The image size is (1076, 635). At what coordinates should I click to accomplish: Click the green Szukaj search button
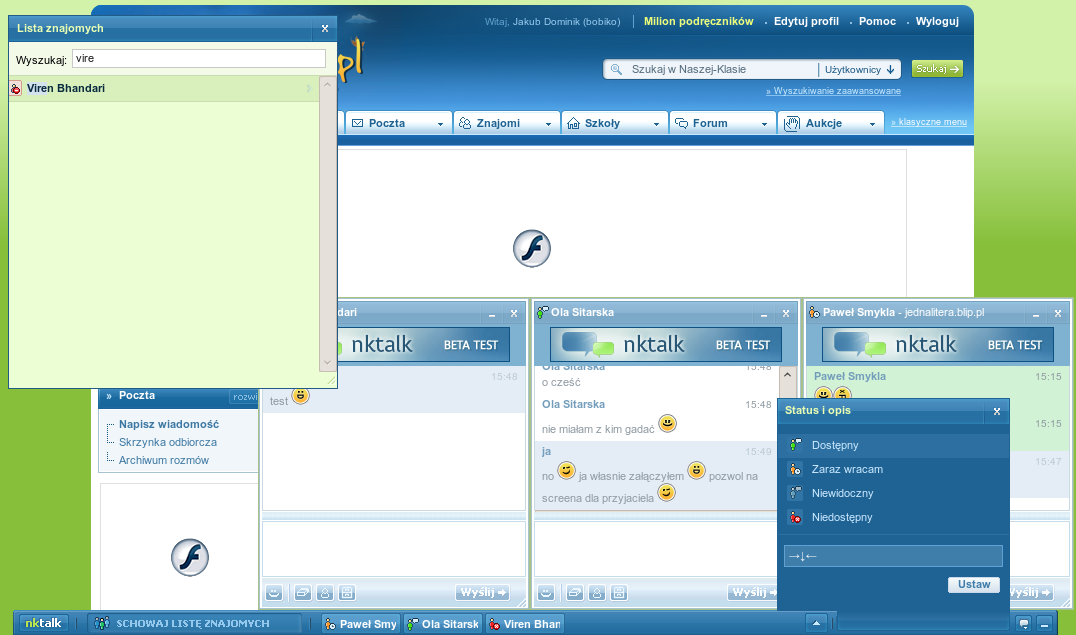[937, 69]
